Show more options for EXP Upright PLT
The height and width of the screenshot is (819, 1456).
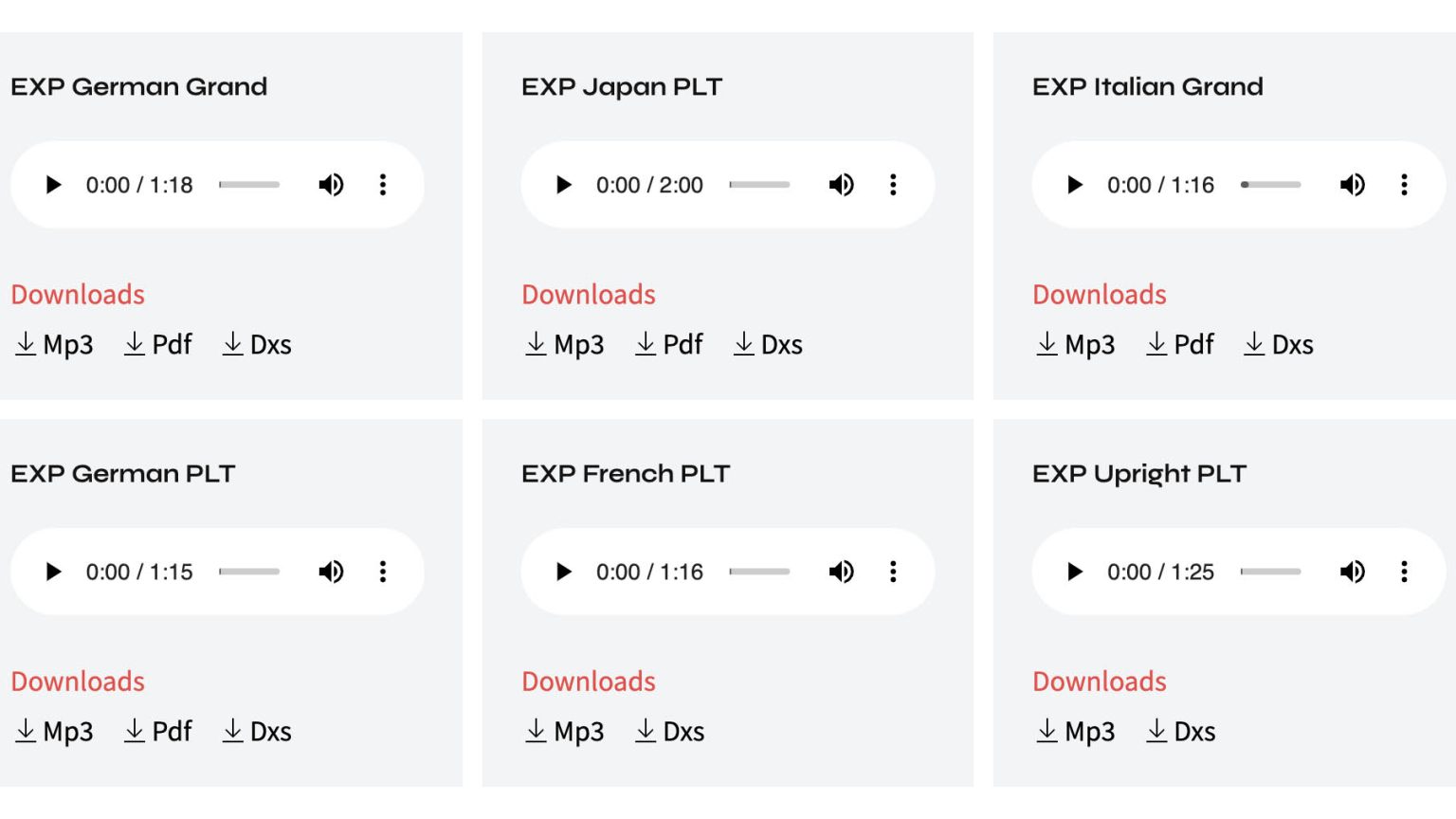1404,572
